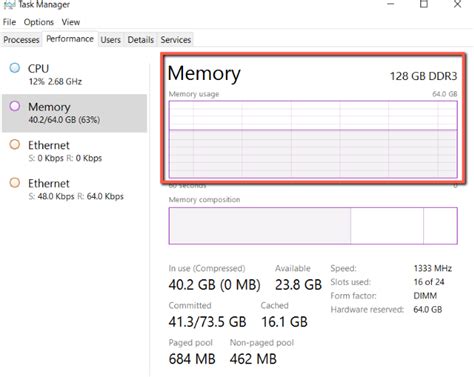Select Ethernet with 0 Kbps traffic
The image size is (474, 377).
pyautogui.click(x=74, y=151)
